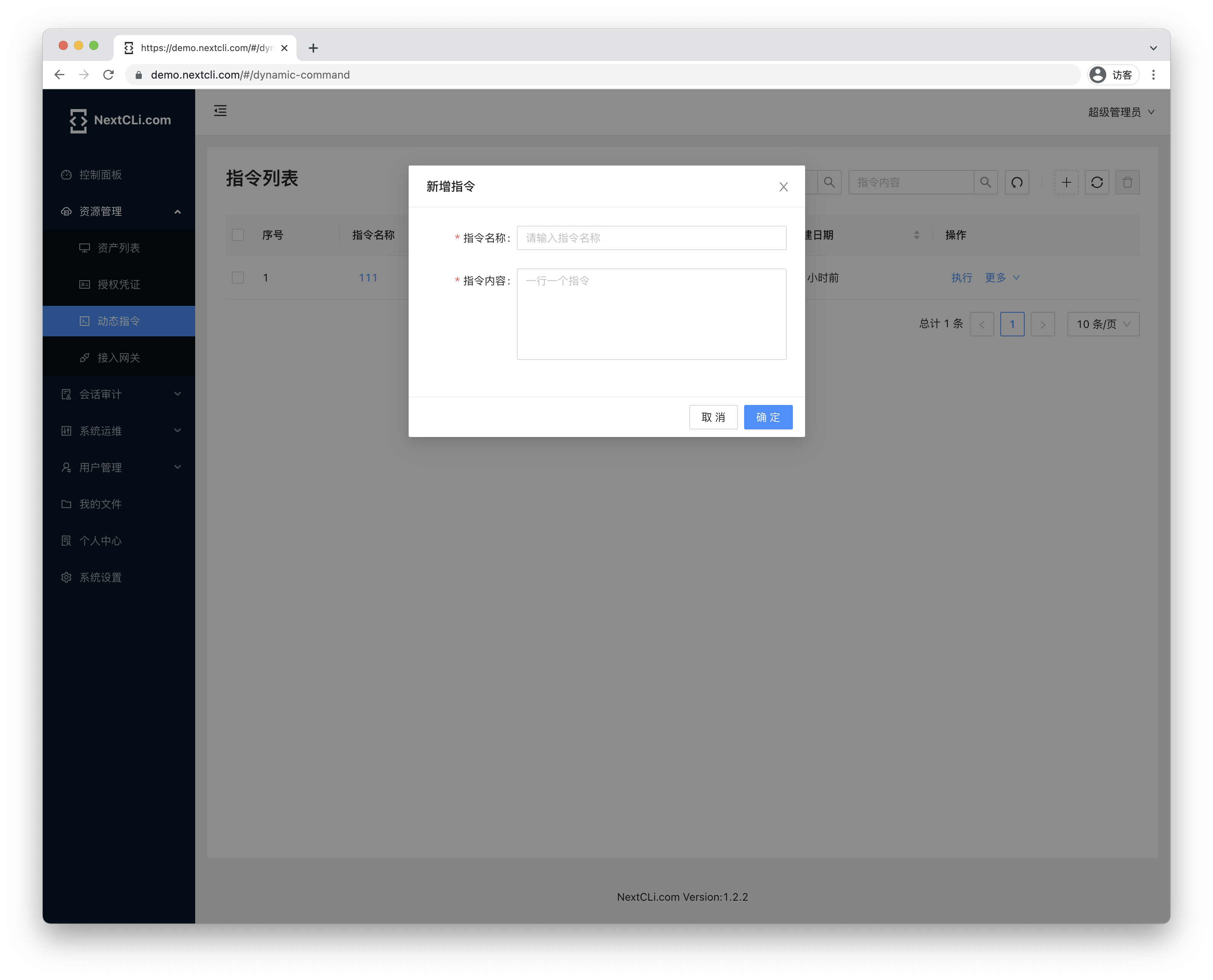Image resolution: width=1213 pixels, height=980 pixels.
Task: Select 资产列表 in the sidebar
Action: pyautogui.click(x=119, y=248)
